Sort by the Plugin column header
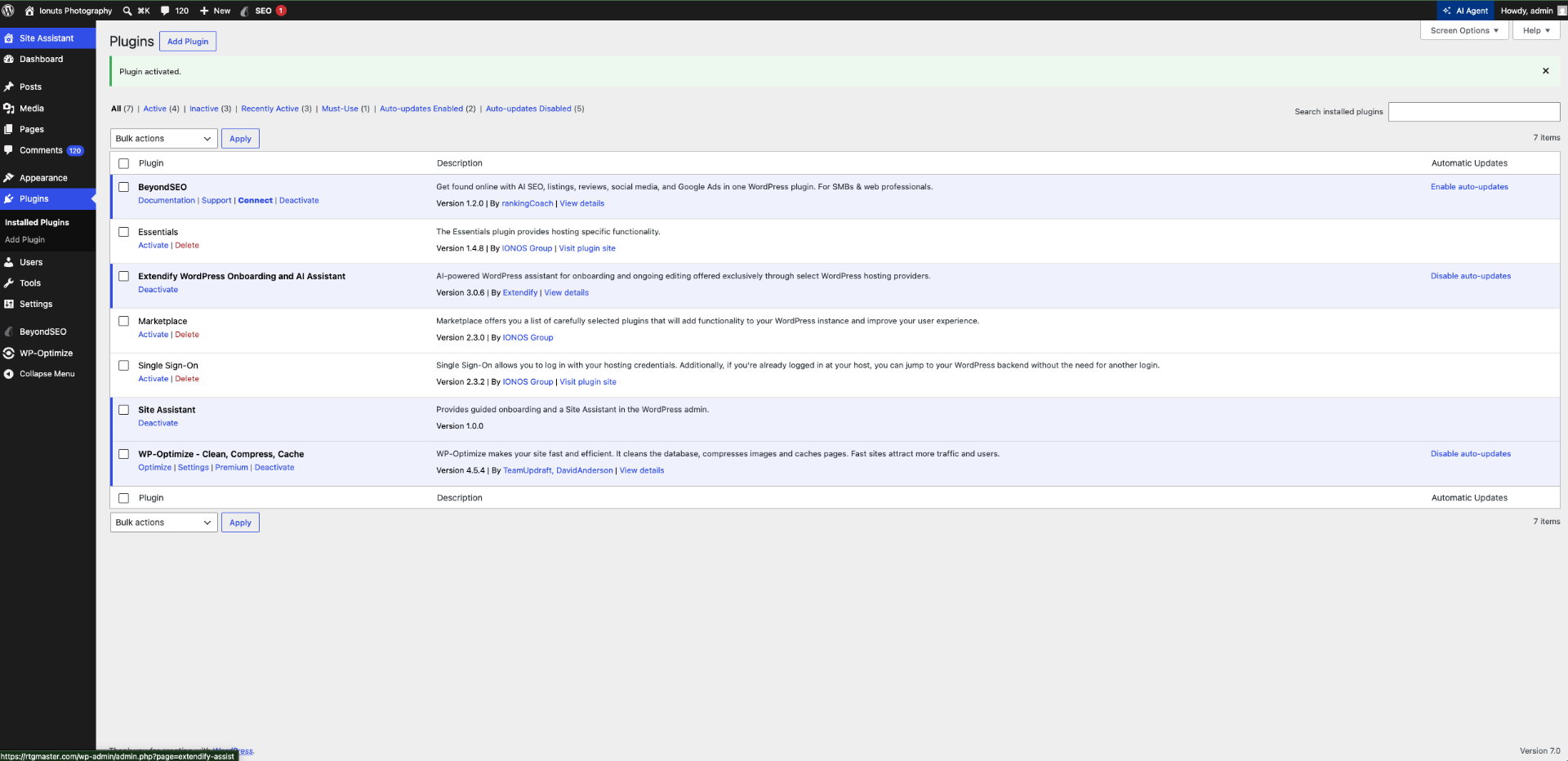This screenshot has height=761, width=1568. click(151, 163)
